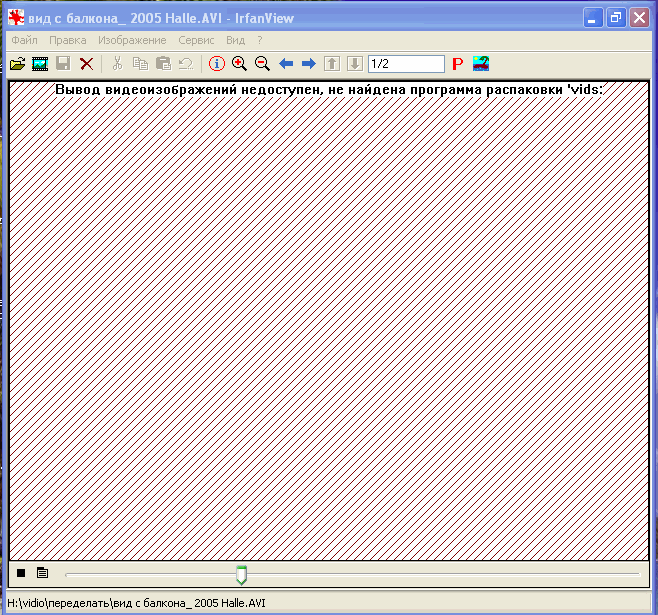Click the file path text in status bar

coord(136,603)
